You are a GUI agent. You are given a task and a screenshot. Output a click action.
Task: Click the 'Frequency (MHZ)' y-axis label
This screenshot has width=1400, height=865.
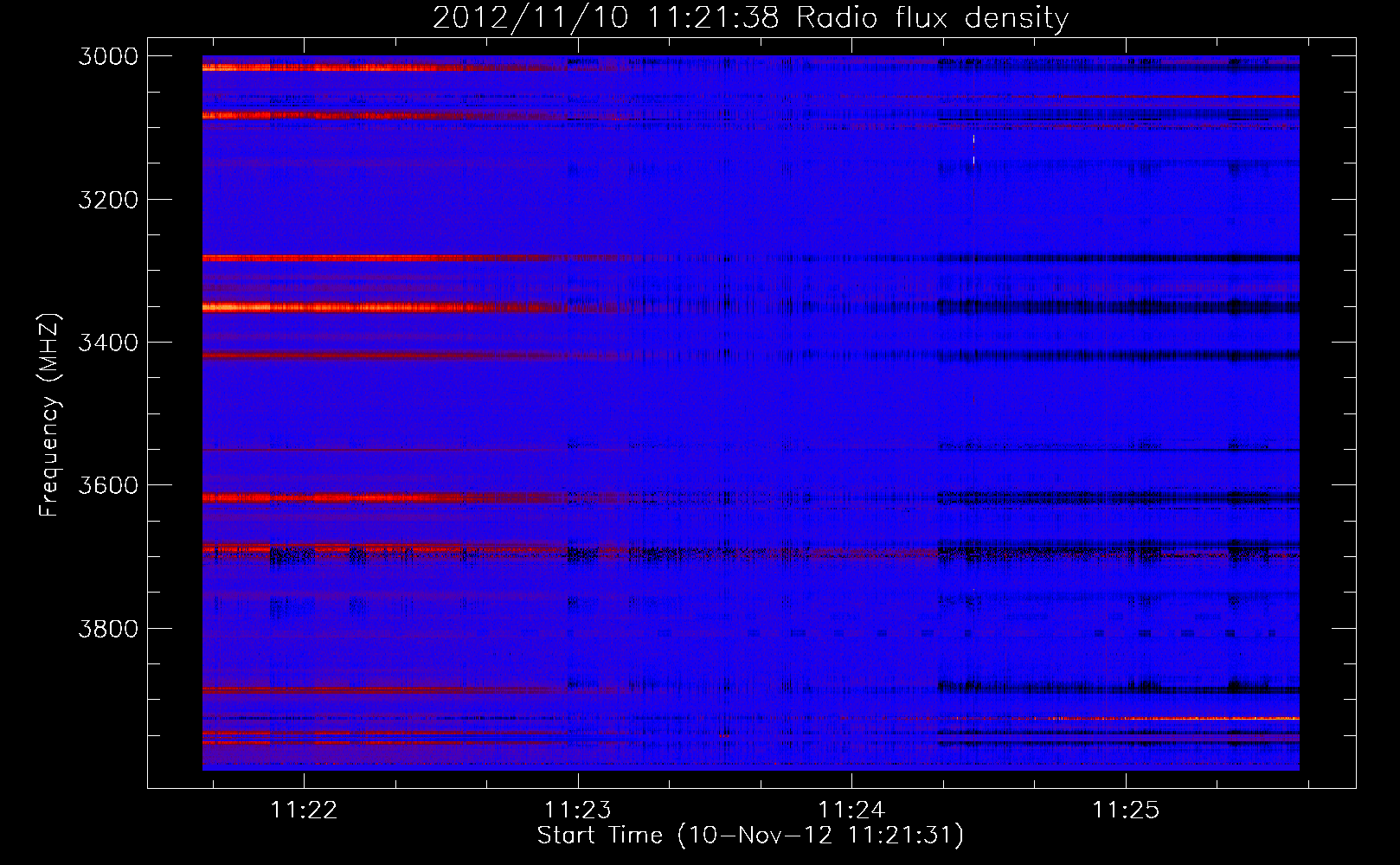tap(50, 415)
